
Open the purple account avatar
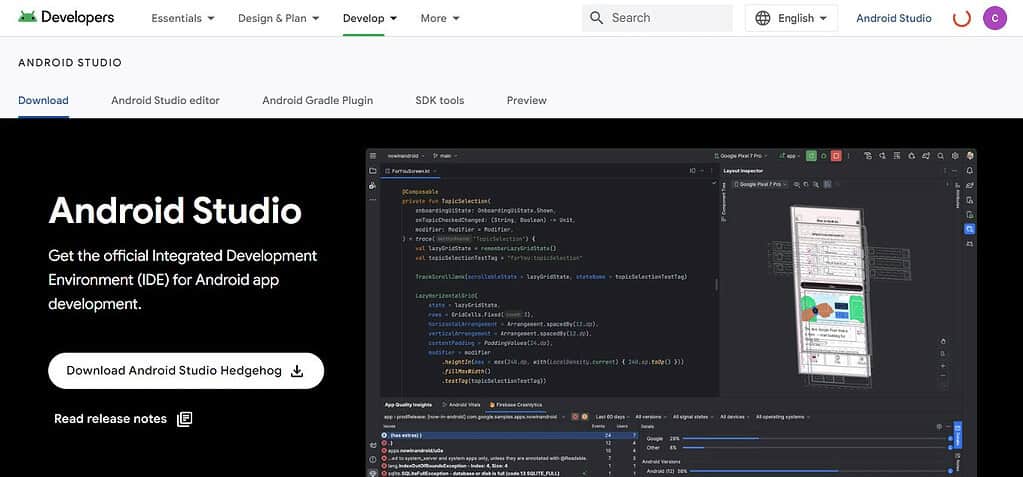(x=994, y=18)
